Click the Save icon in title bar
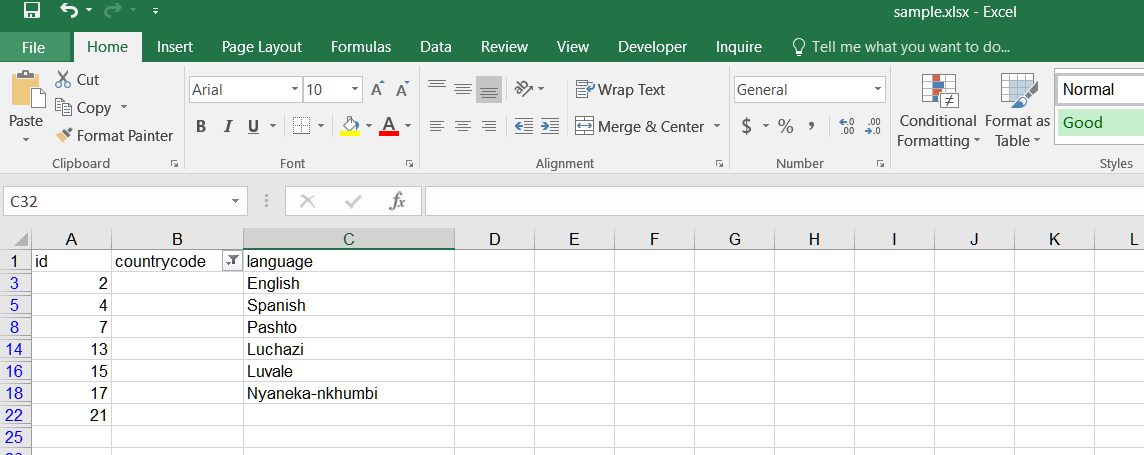Screen dimensions: 1144x455 coord(31,11)
